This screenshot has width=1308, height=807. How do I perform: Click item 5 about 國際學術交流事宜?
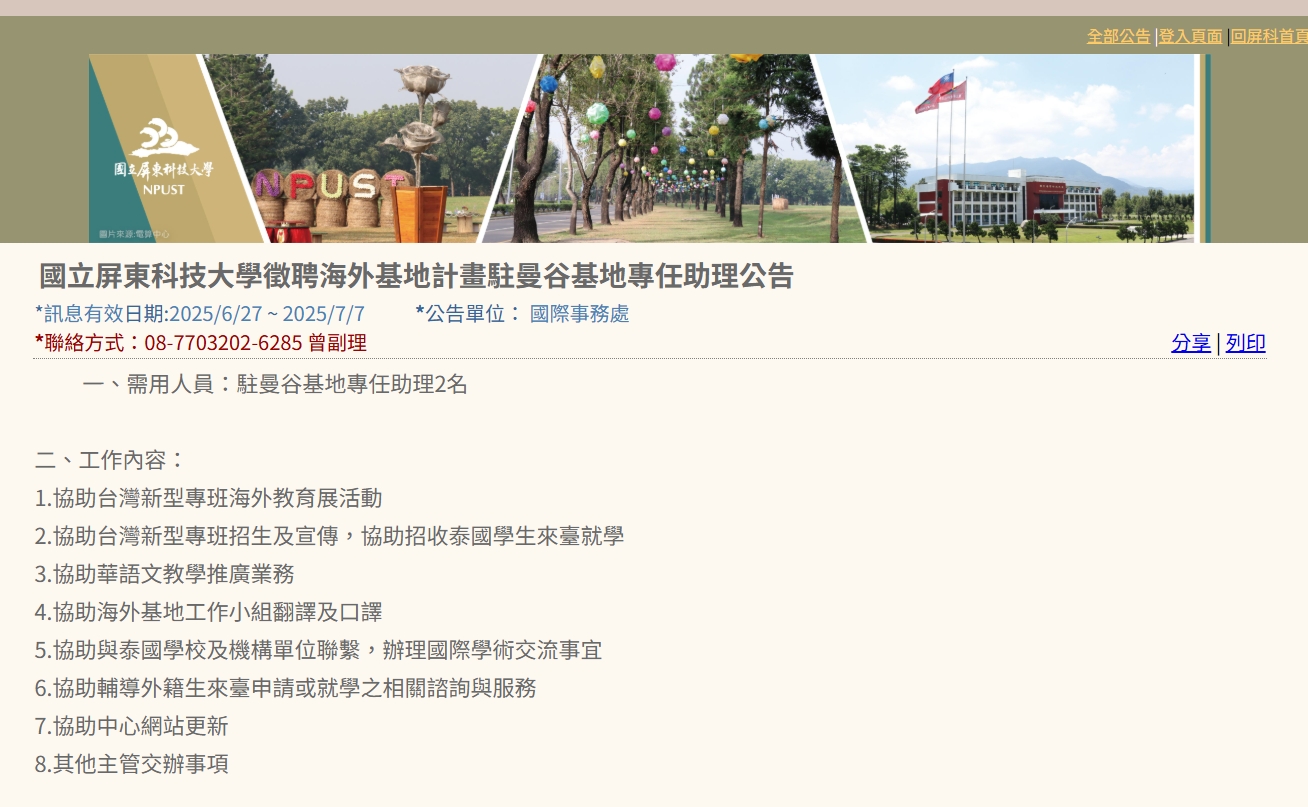point(318,650)
